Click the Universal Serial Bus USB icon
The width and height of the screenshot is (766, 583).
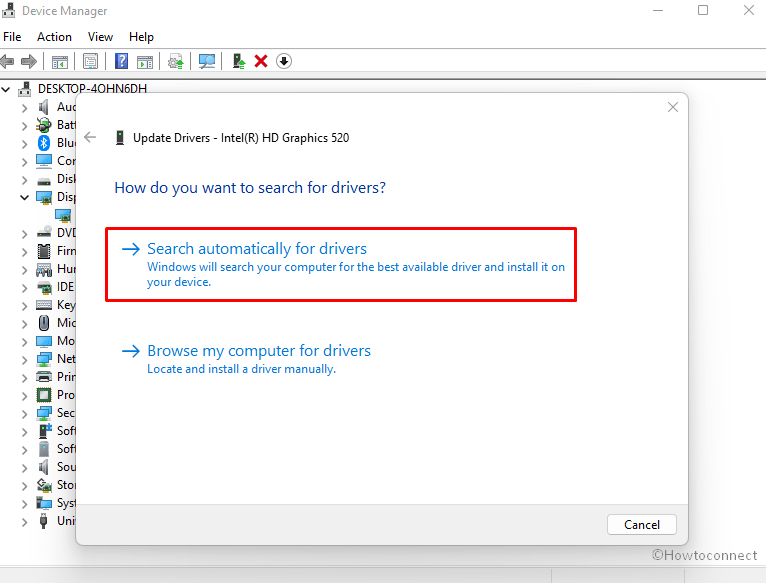click(x=43, y=521)
